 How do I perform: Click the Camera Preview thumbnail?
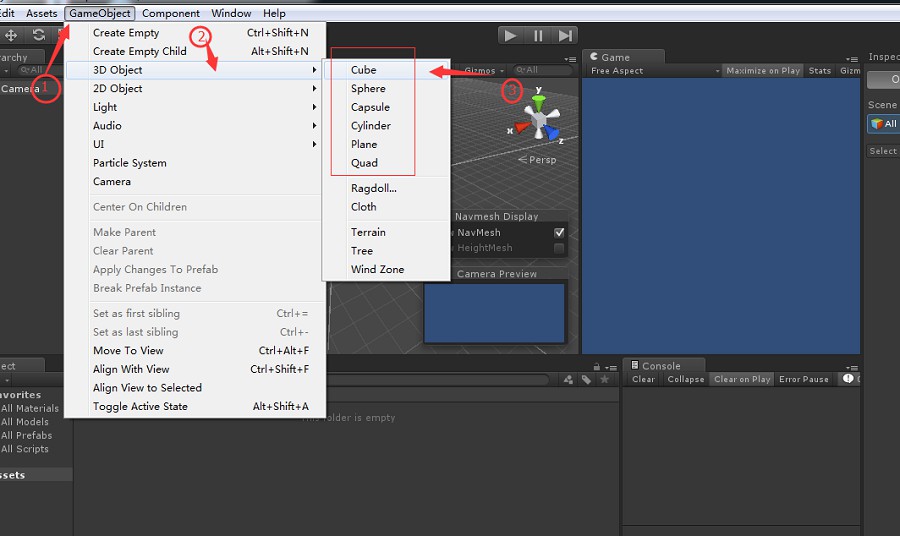494,313
